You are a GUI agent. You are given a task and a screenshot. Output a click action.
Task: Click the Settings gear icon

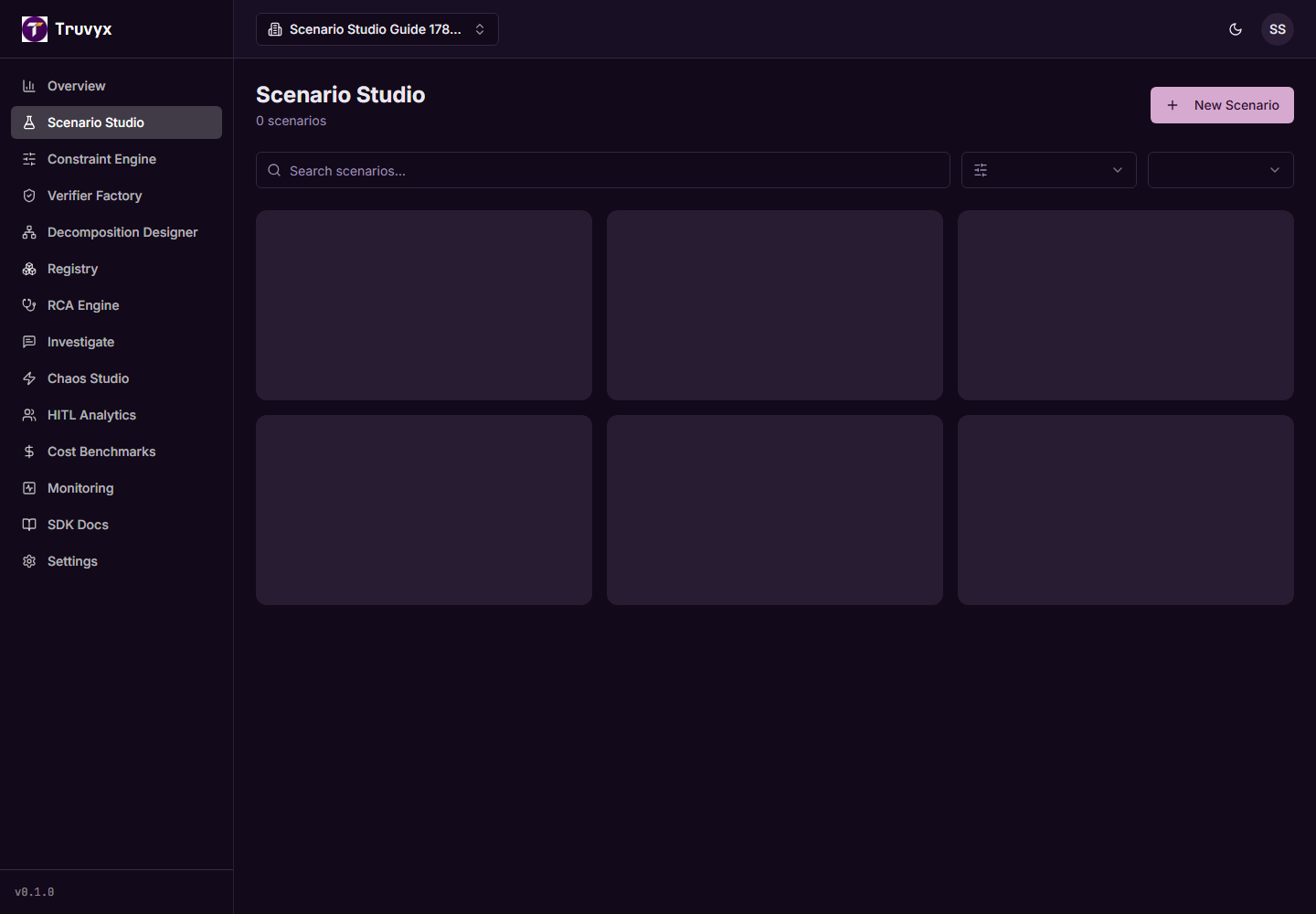click(29, 561)
